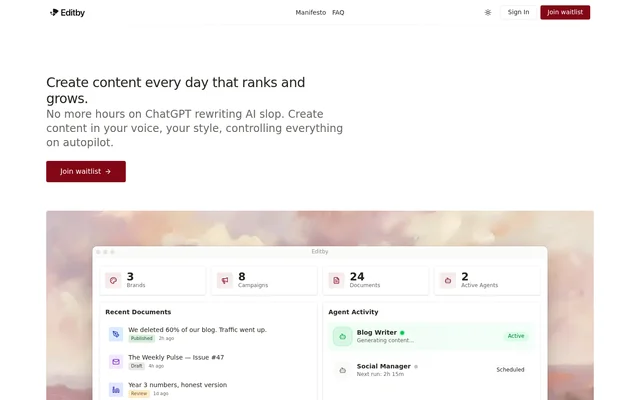
Task: Click the 'Generating content...' status text
Action: coord(385,340)
